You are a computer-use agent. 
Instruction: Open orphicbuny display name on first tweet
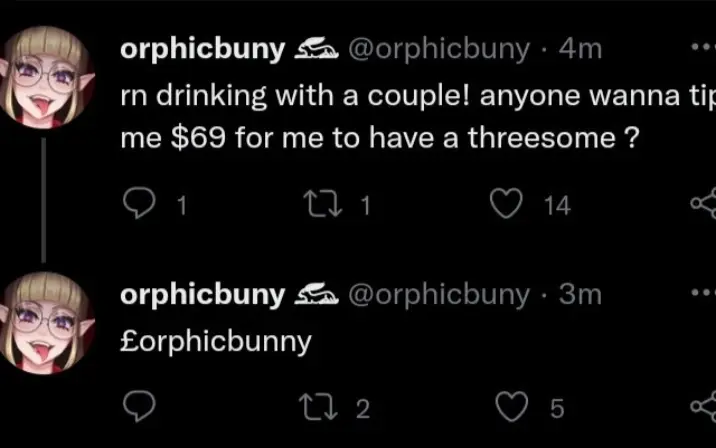click(x=201, y=49)
